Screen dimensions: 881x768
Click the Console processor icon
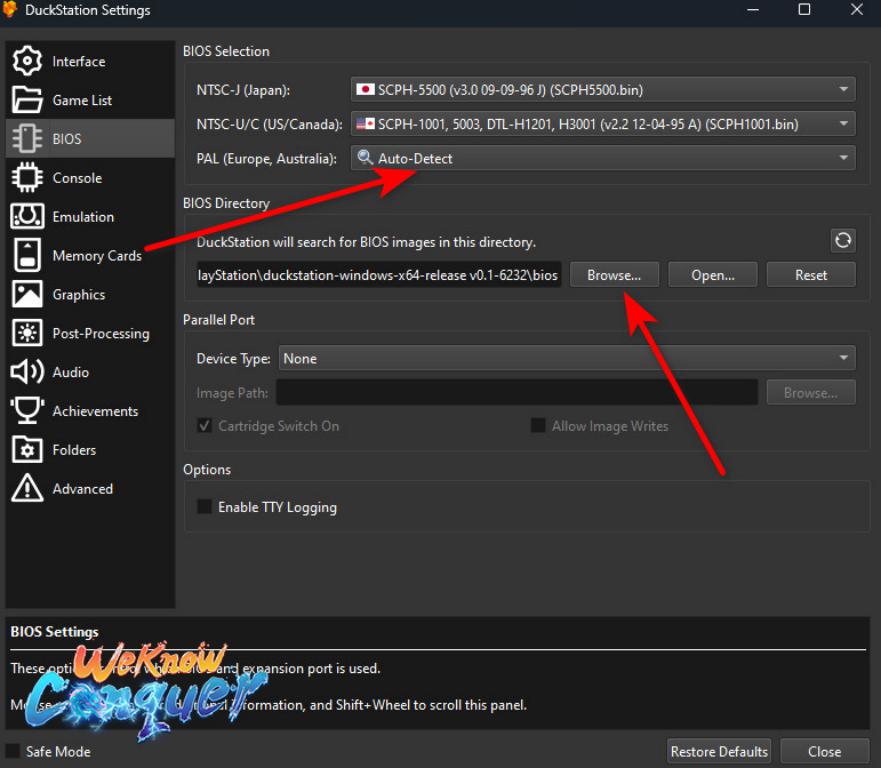click(x=27, y=178)
